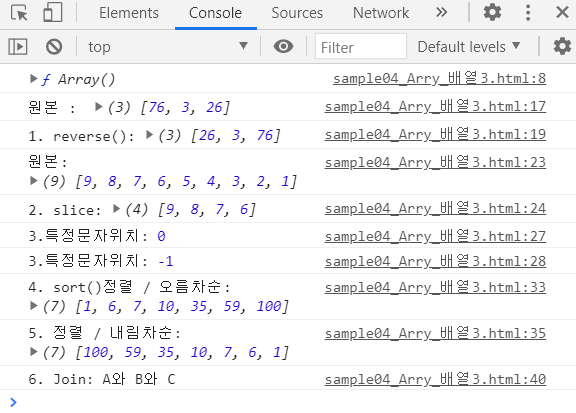Show more tabs with the chevron
The image size is (576, 413).
pos(441,12)
